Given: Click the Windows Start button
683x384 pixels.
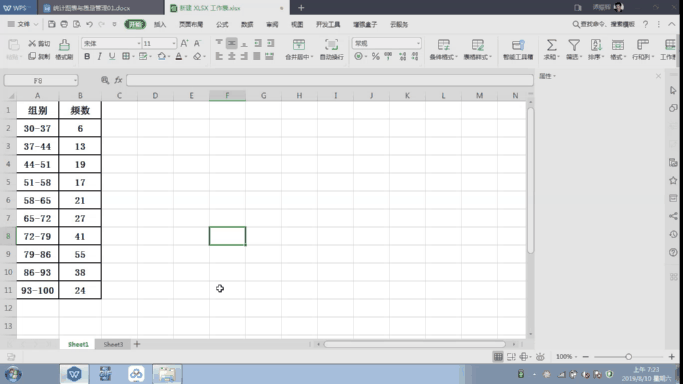Looking at the screenshot, I should pos(13,374).
